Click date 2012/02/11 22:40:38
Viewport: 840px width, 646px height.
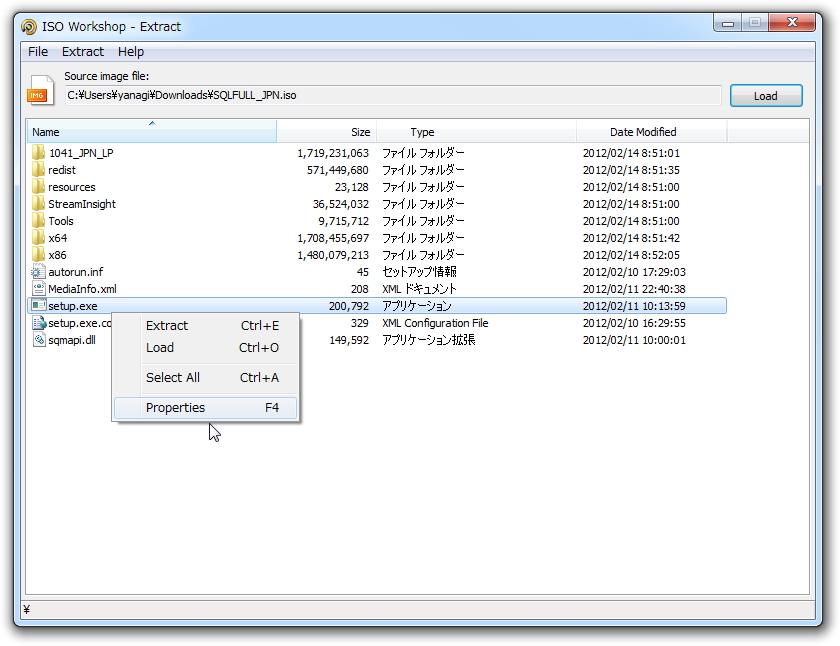click(634, 289)
